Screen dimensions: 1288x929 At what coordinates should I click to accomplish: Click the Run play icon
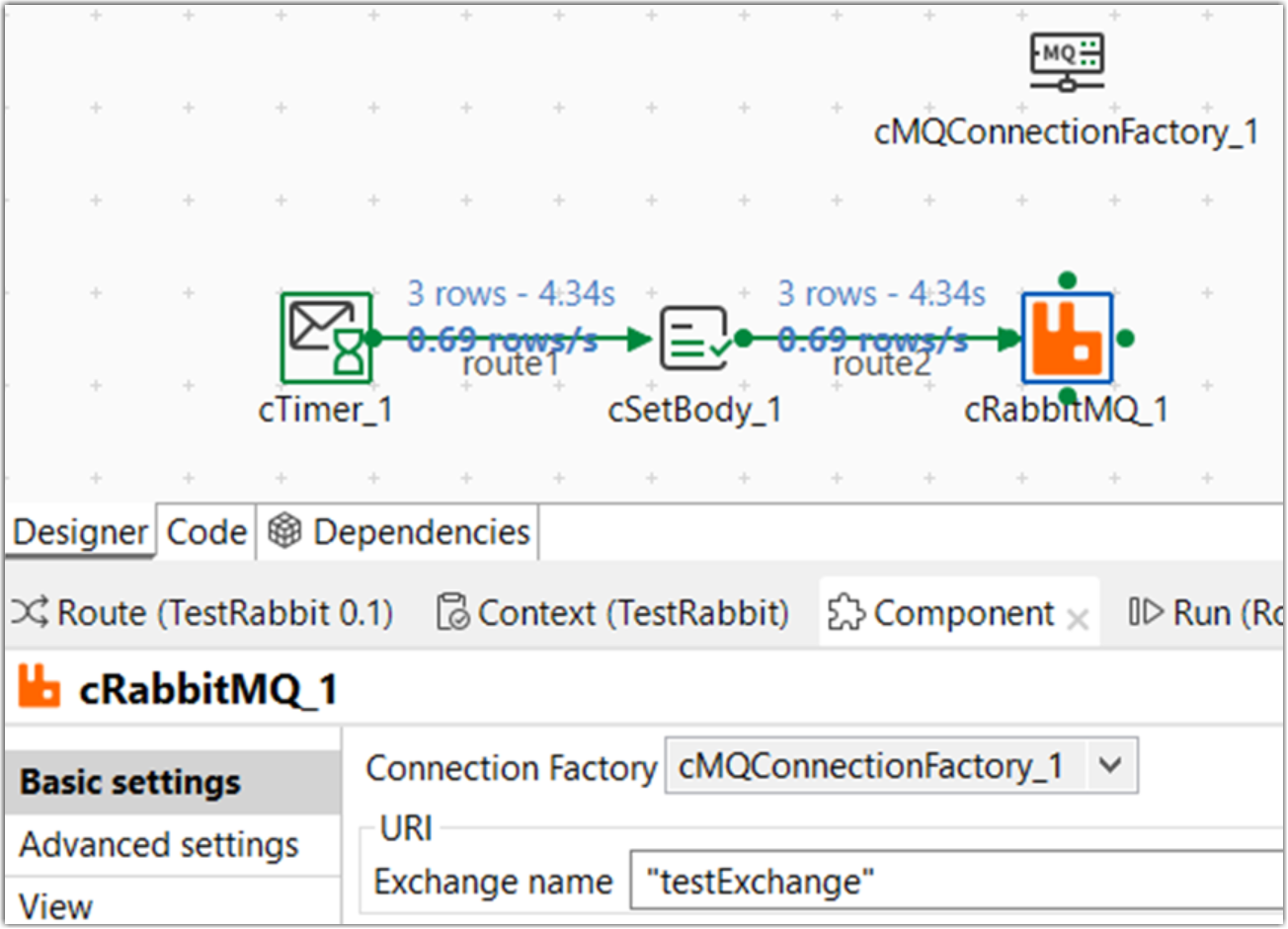[1146, 613]
